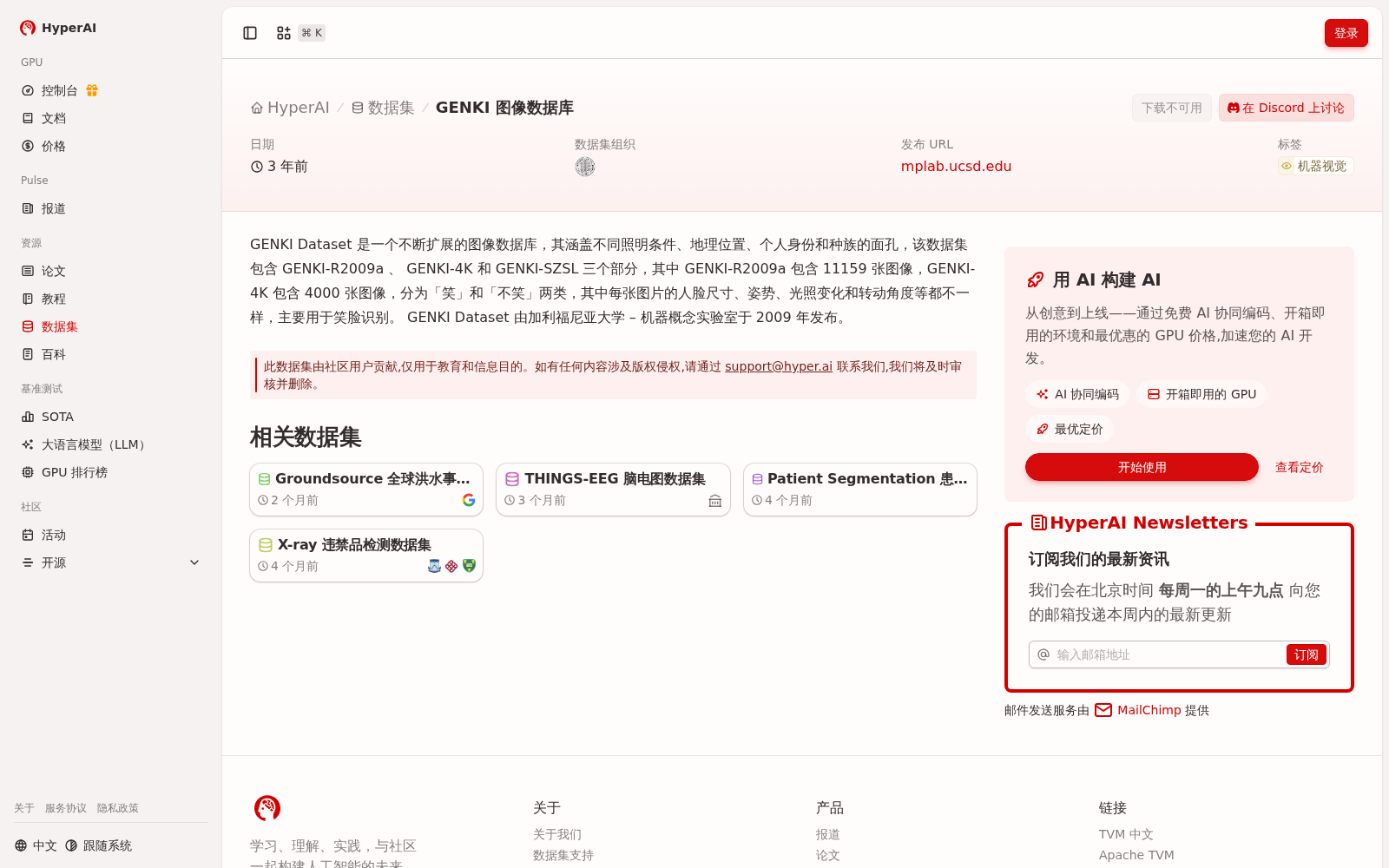1389x868 pixels.
Task: Click 报道 footer link under 产品
Action: pos(828,834)
